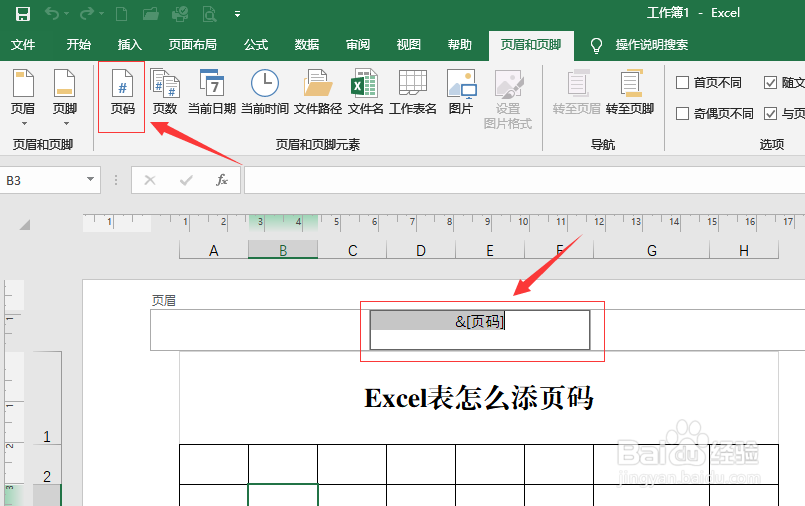
Task: Select column C header
Action: (352, 250)
